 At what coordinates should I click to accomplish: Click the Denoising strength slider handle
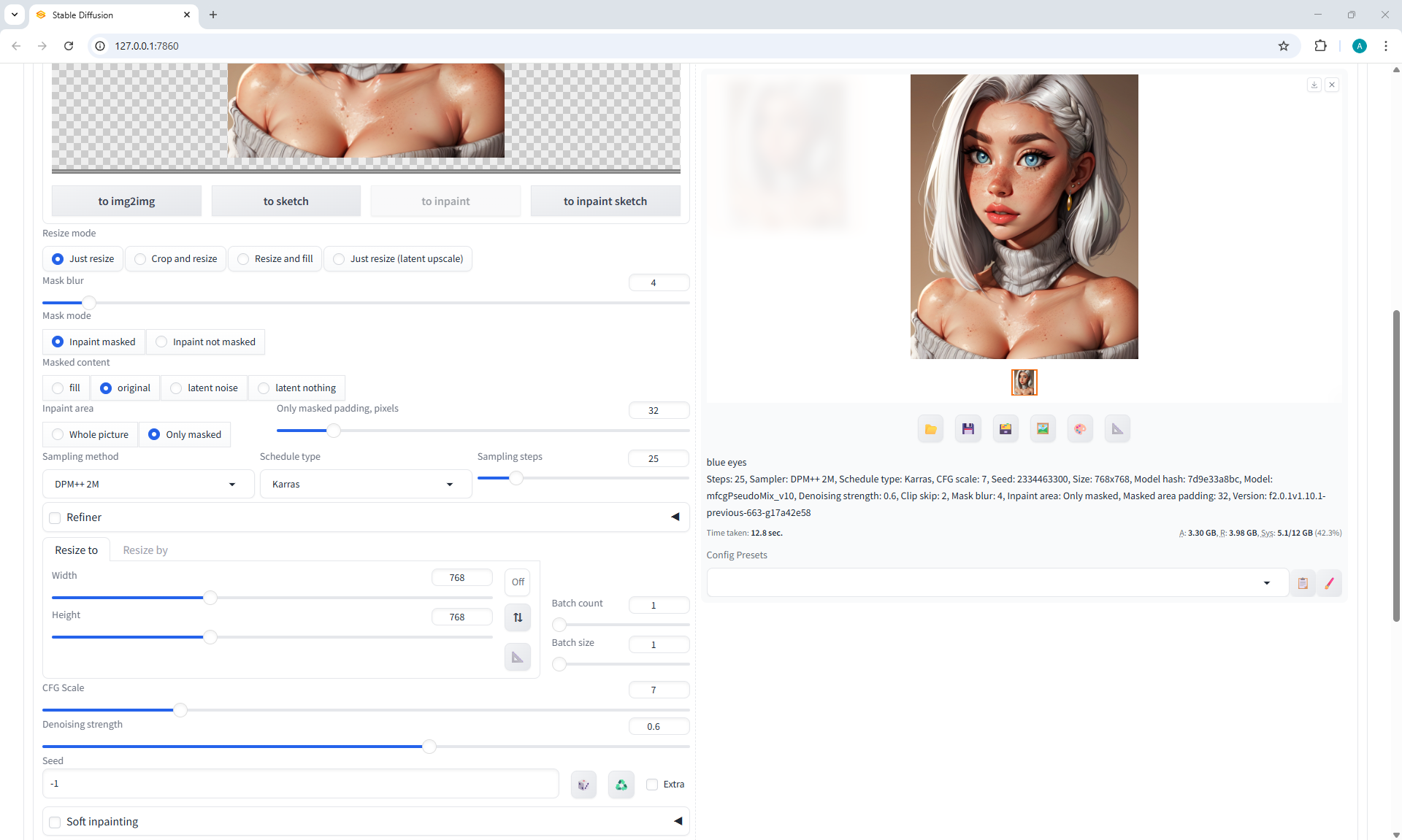point(429,747)
